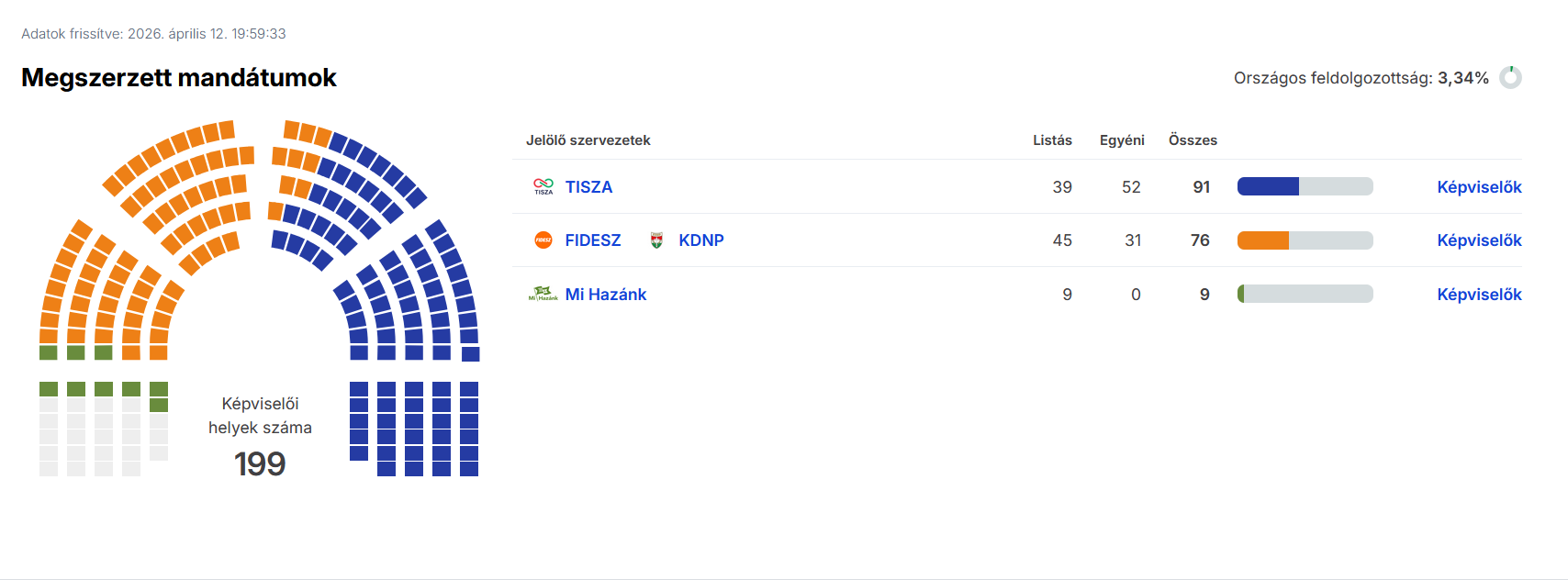
Task: Open the FIDESZ party link
Action: pos(593,240)
